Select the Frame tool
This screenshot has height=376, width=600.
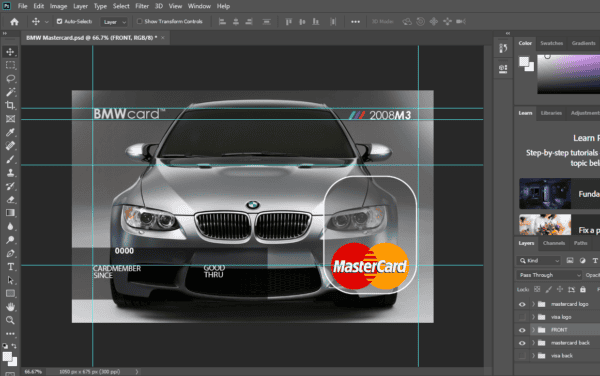coord(10,119)
